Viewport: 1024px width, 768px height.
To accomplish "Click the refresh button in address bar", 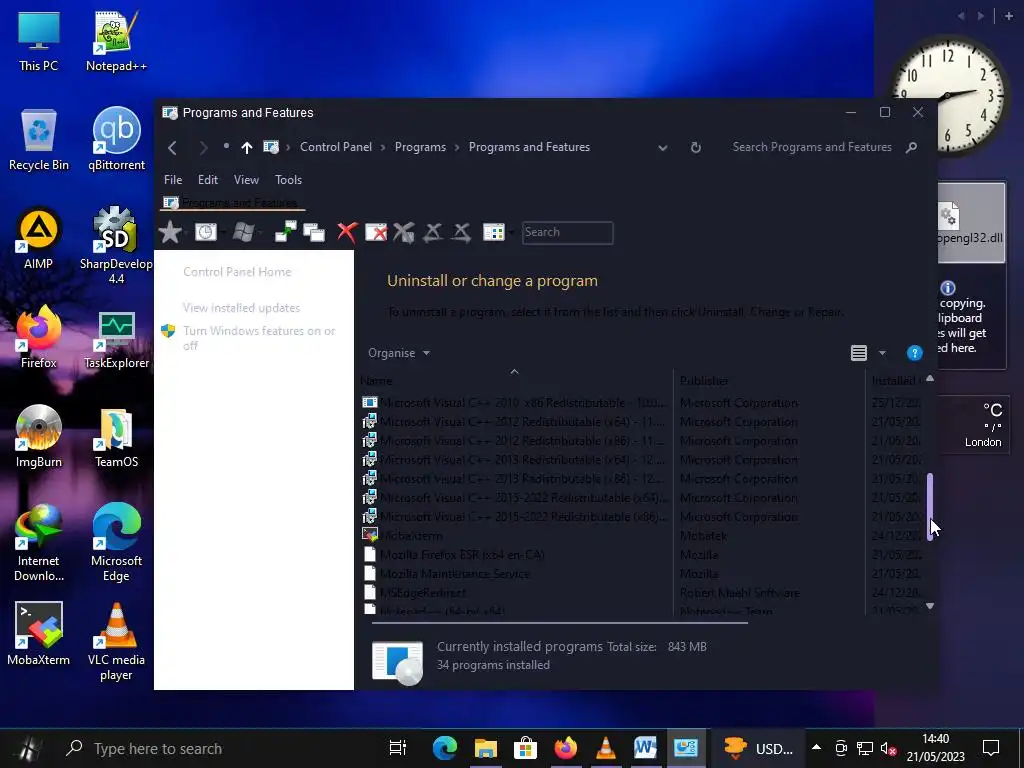I will pyautogui.click(x=696, y=148).
